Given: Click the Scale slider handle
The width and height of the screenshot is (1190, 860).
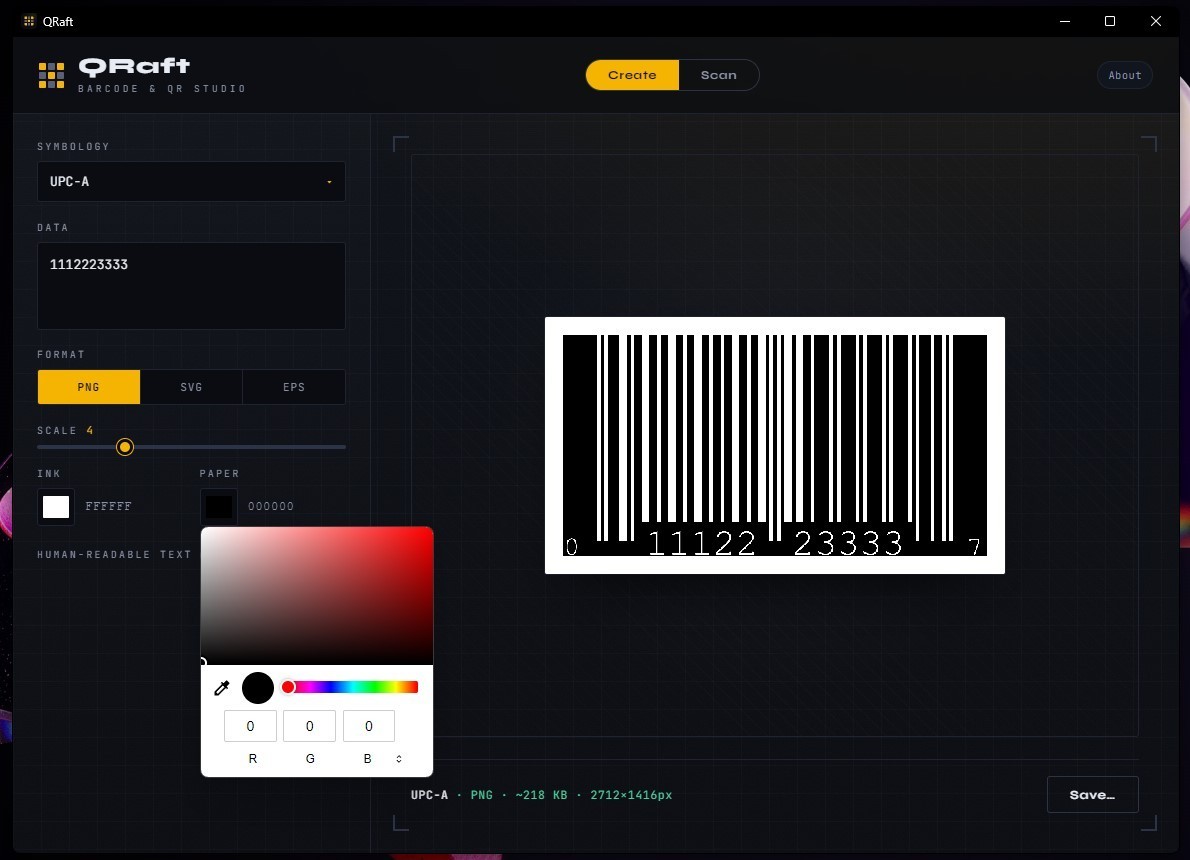Looking at the screenshot, I should pos(125,447).
